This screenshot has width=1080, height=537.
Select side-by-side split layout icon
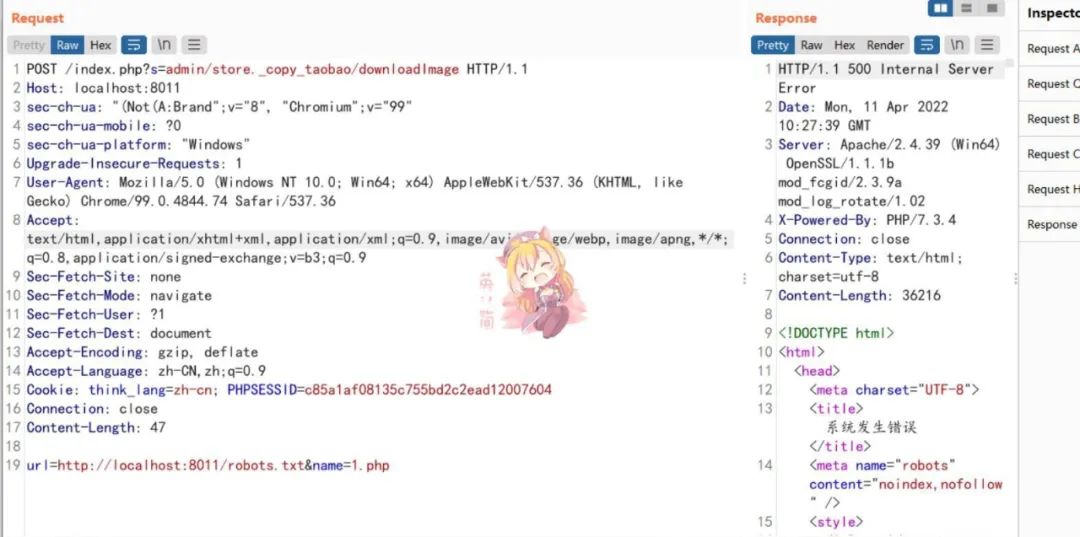click(940, 8)
